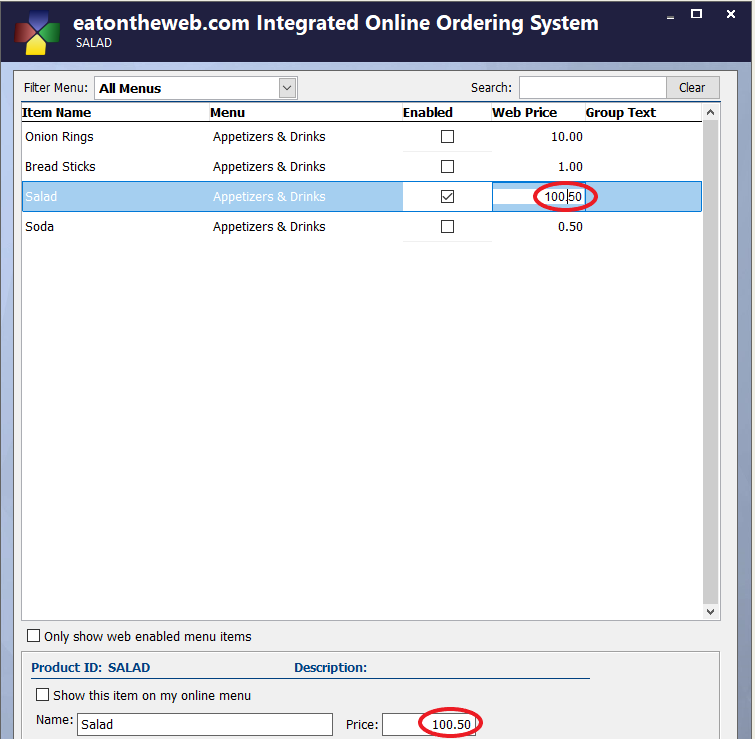Click Soda web price 0.50
This screenshot has height=739, width=755.
pyautogui.click(x=571, y=226)
